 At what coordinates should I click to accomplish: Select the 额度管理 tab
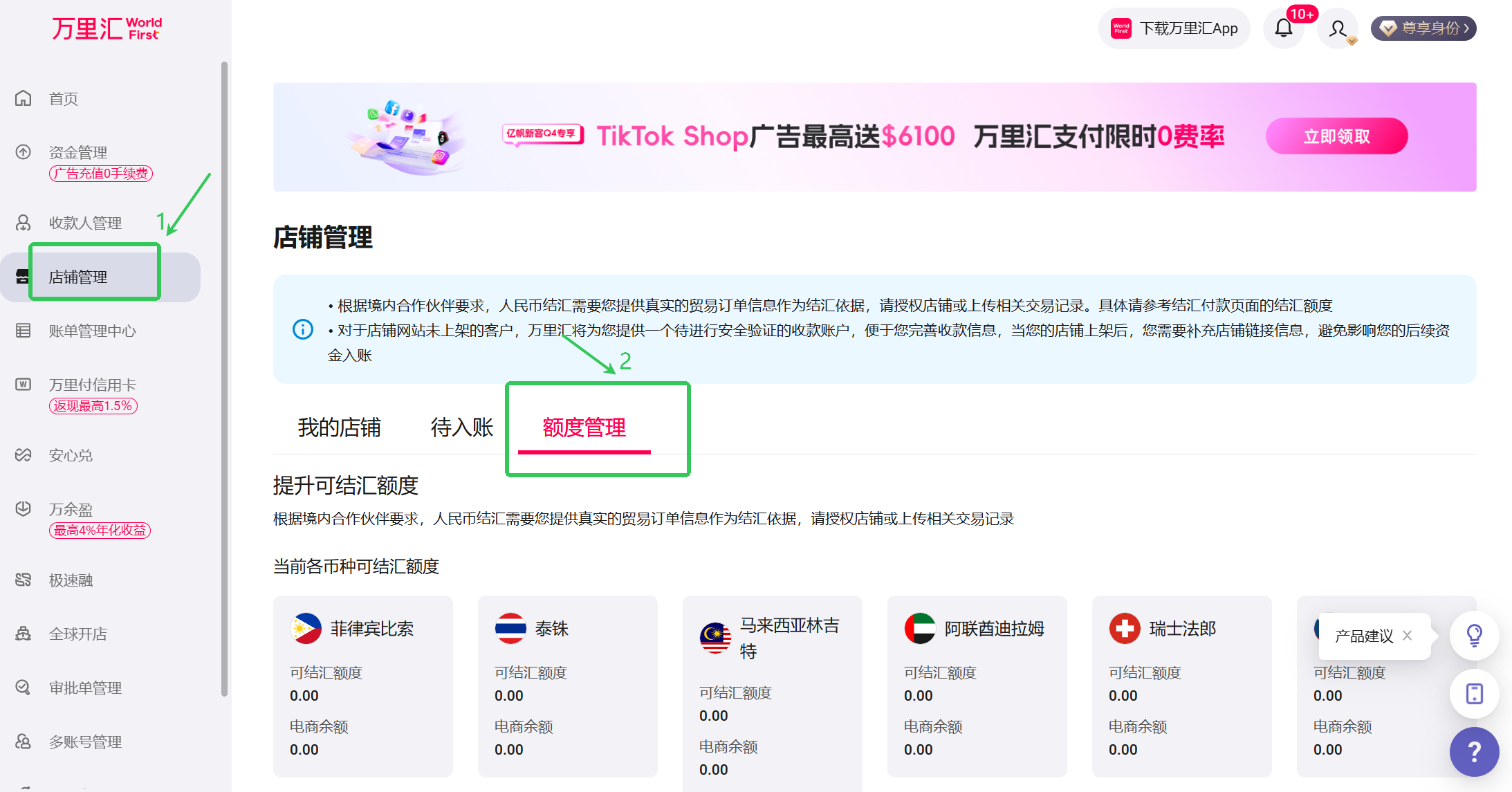(584, 427)
